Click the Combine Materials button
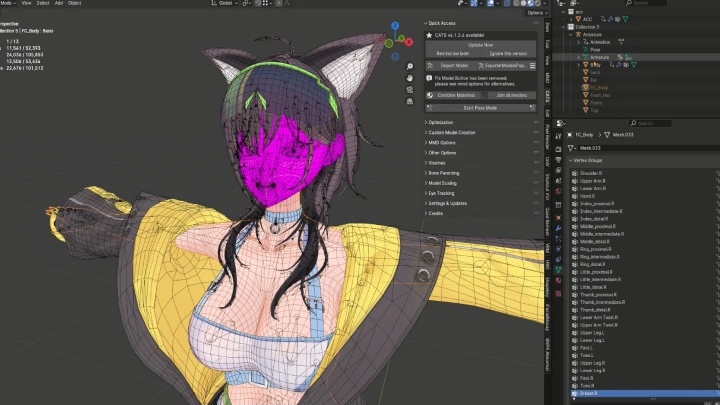Viewport: 720px width, 405px height. point(452,95)
